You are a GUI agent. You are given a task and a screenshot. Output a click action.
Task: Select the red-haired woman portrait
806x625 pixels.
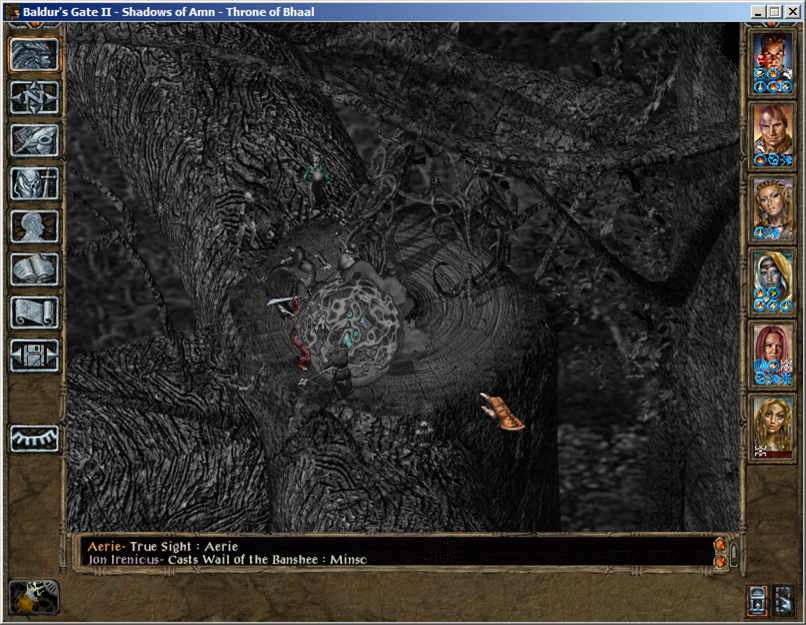point(773,355)
